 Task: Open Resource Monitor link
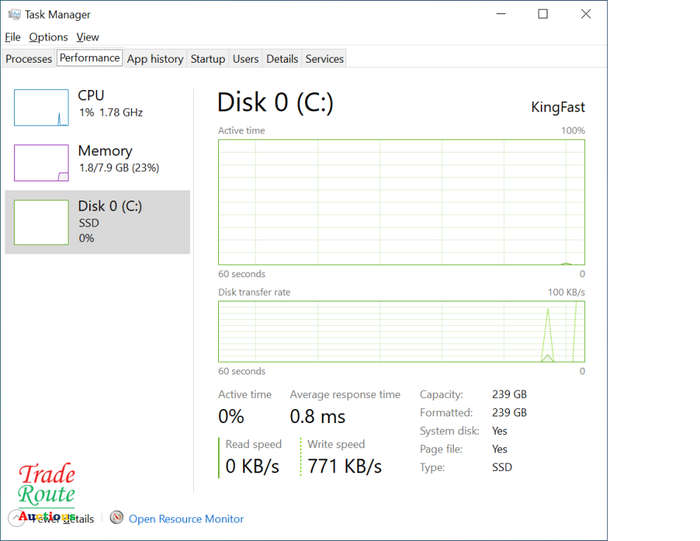(186, 519)
